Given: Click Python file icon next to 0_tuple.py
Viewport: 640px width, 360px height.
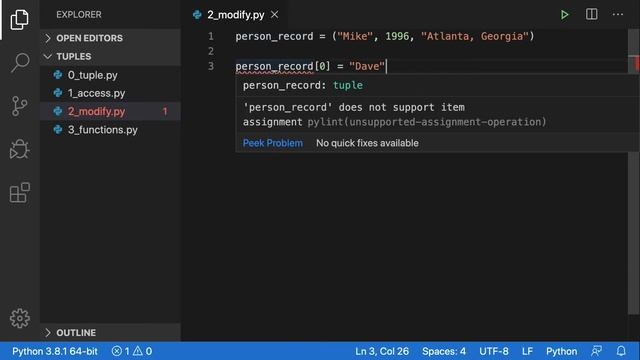Looking at the screenshot, I should click(x=58, y=75).
